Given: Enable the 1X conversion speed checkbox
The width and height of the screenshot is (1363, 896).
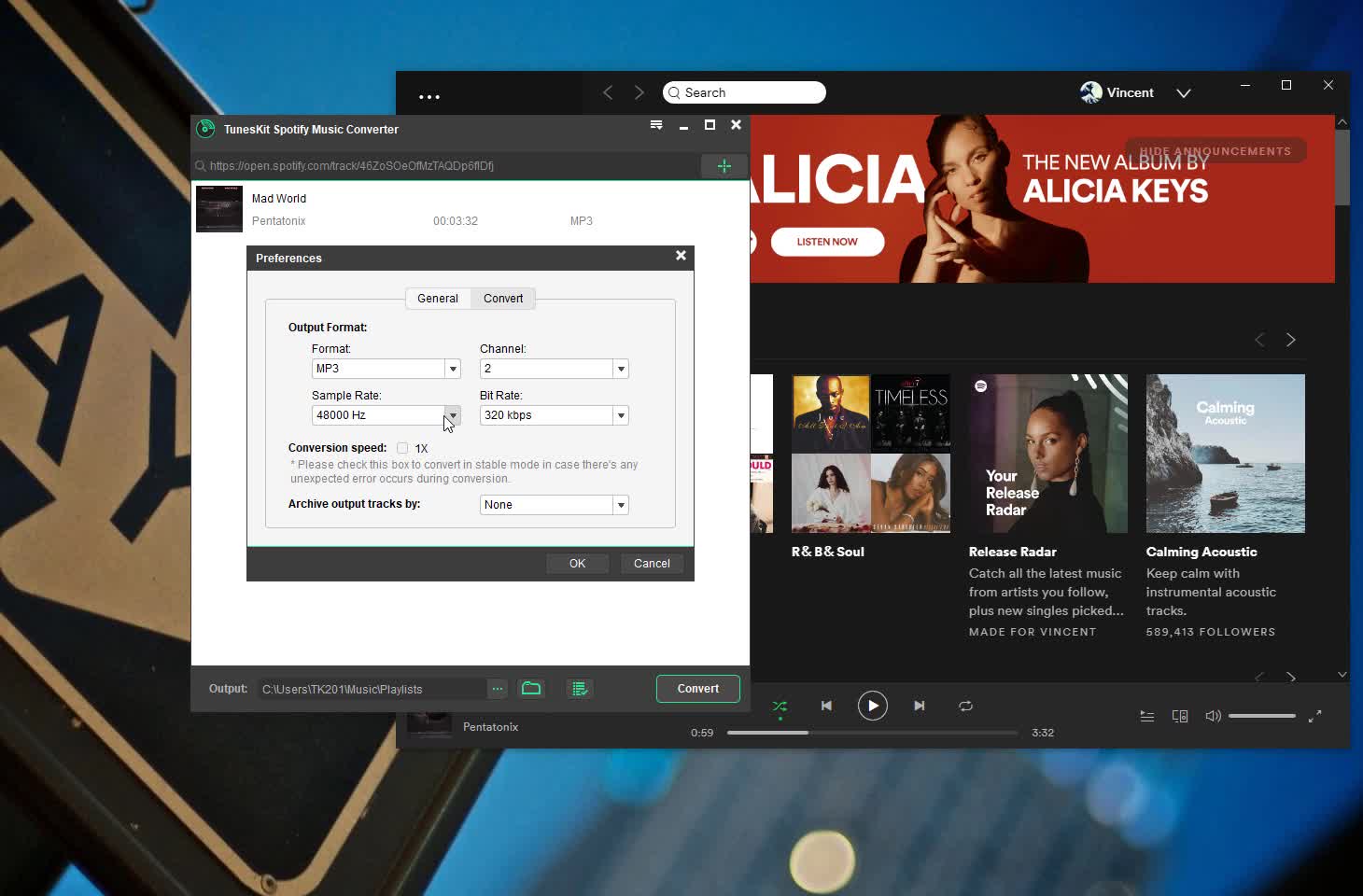Looking at the screenshot, I should 402,448.
